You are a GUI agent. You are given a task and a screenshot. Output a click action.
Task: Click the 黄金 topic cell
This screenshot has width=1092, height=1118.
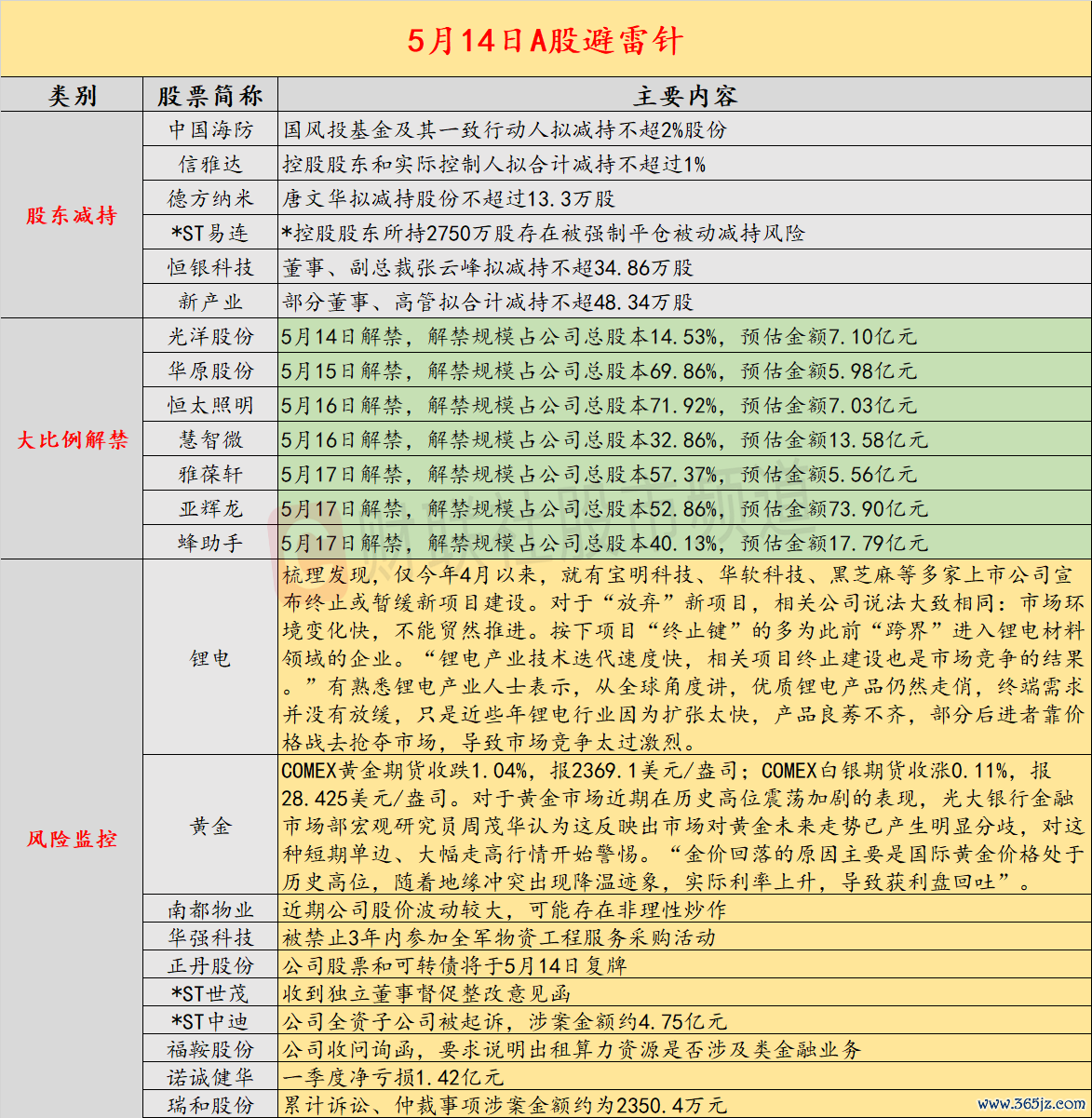click(x=210, y=826)
